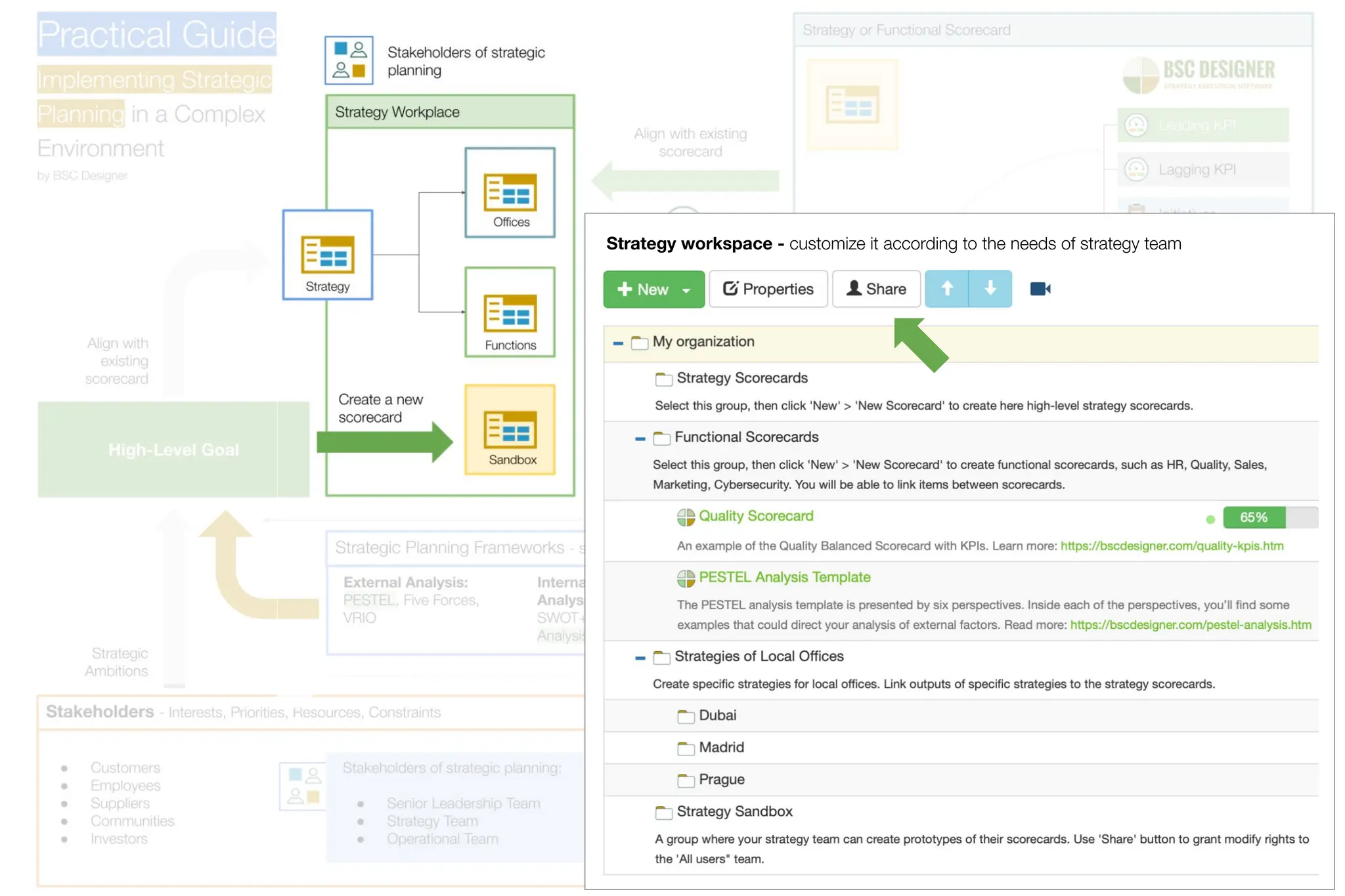Open the pestel-analysis.htm link

click(1190, 625)
